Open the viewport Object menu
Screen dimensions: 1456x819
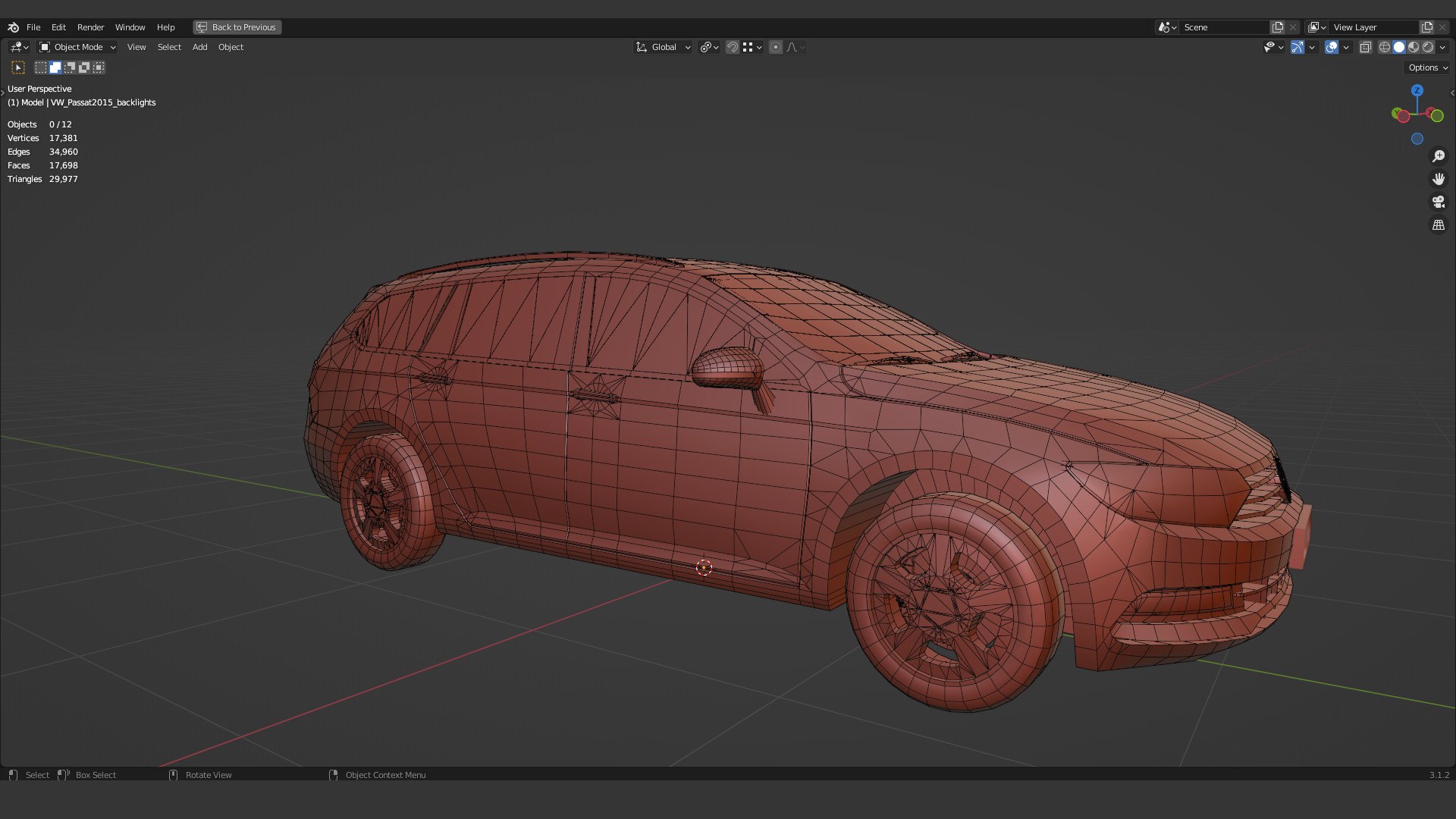tap(231, 47)
